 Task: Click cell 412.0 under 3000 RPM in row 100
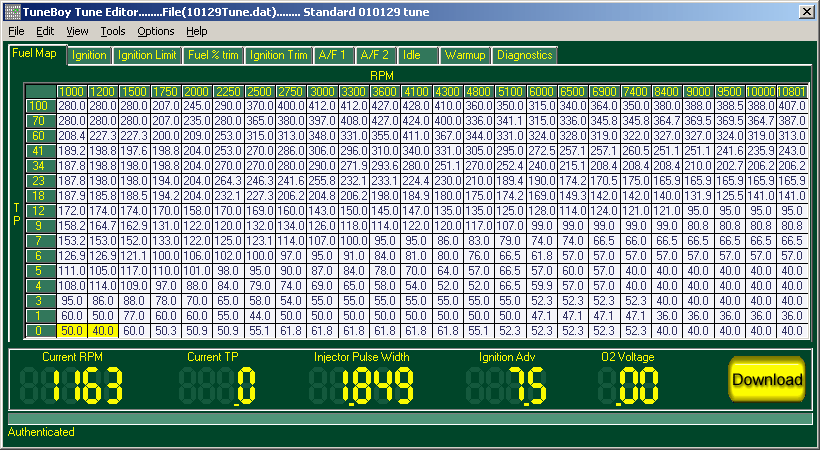[322, 106]
